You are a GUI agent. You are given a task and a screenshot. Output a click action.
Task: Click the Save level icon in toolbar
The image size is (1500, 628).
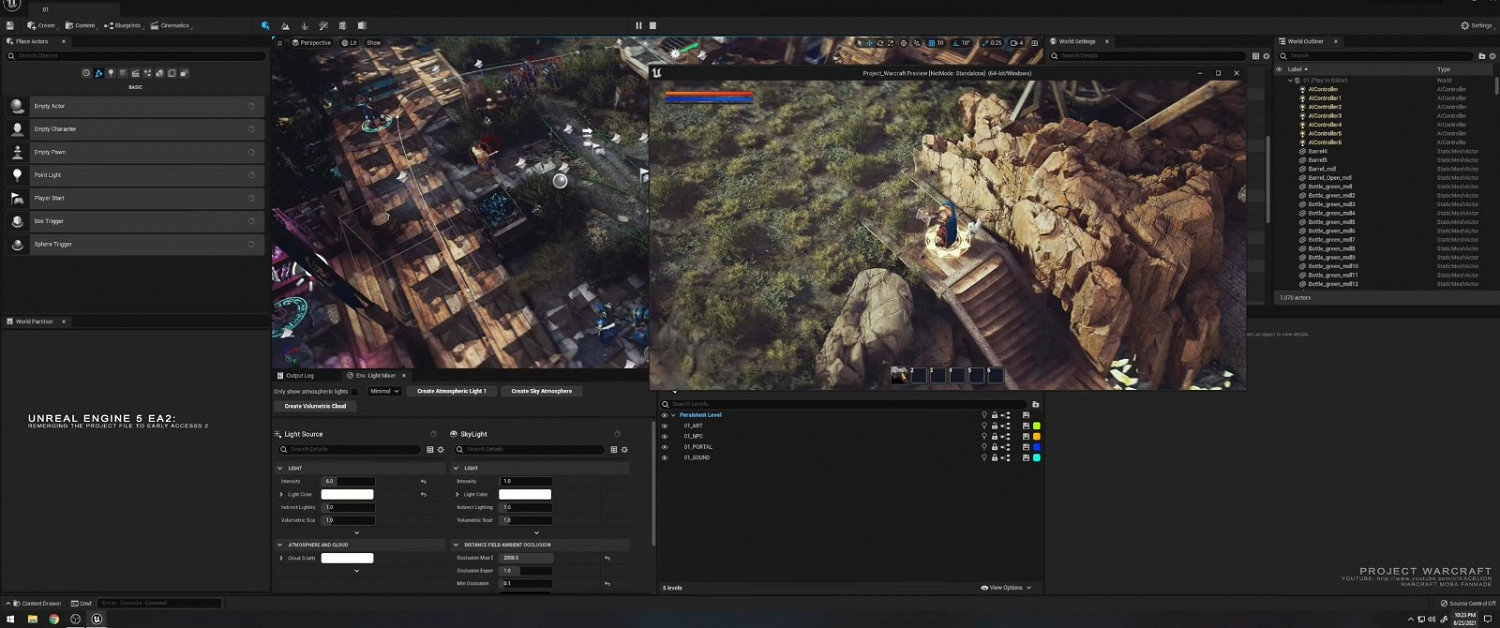tap(10, 25)
